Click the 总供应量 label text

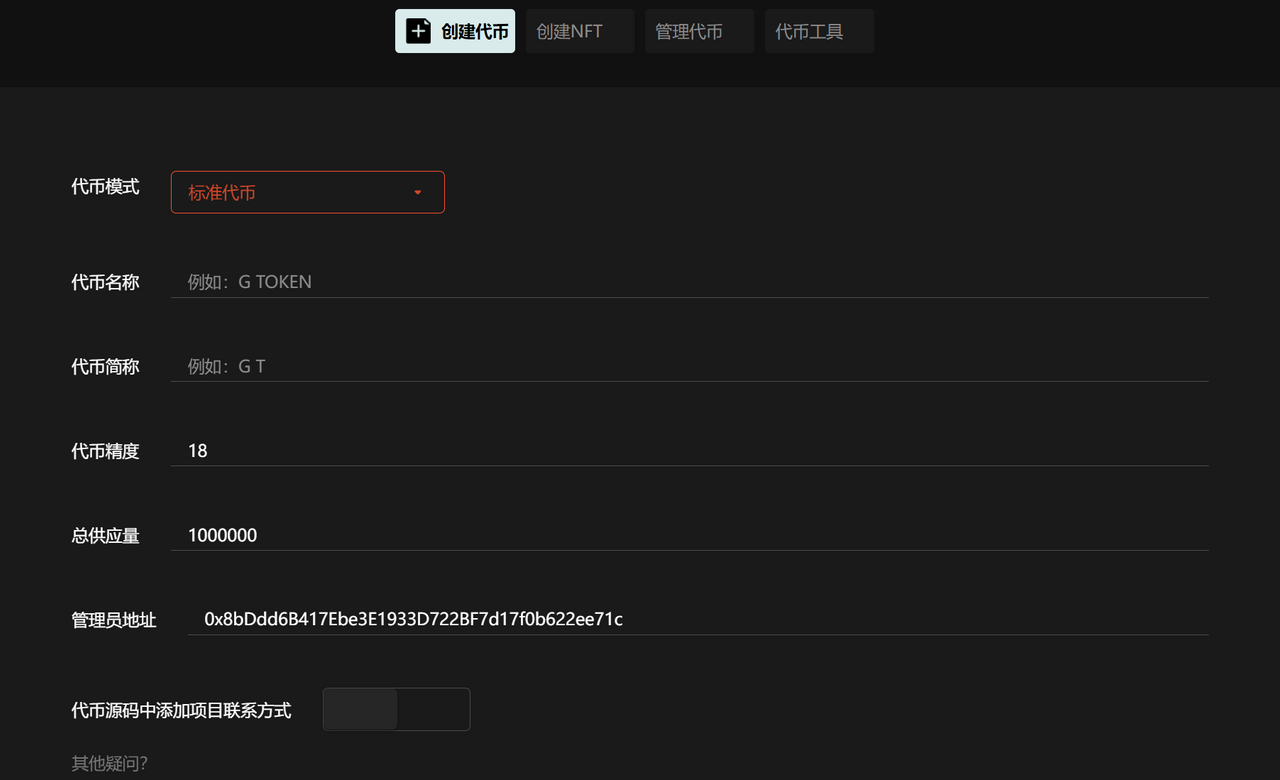pyautogui.click(x=105, y=536)
